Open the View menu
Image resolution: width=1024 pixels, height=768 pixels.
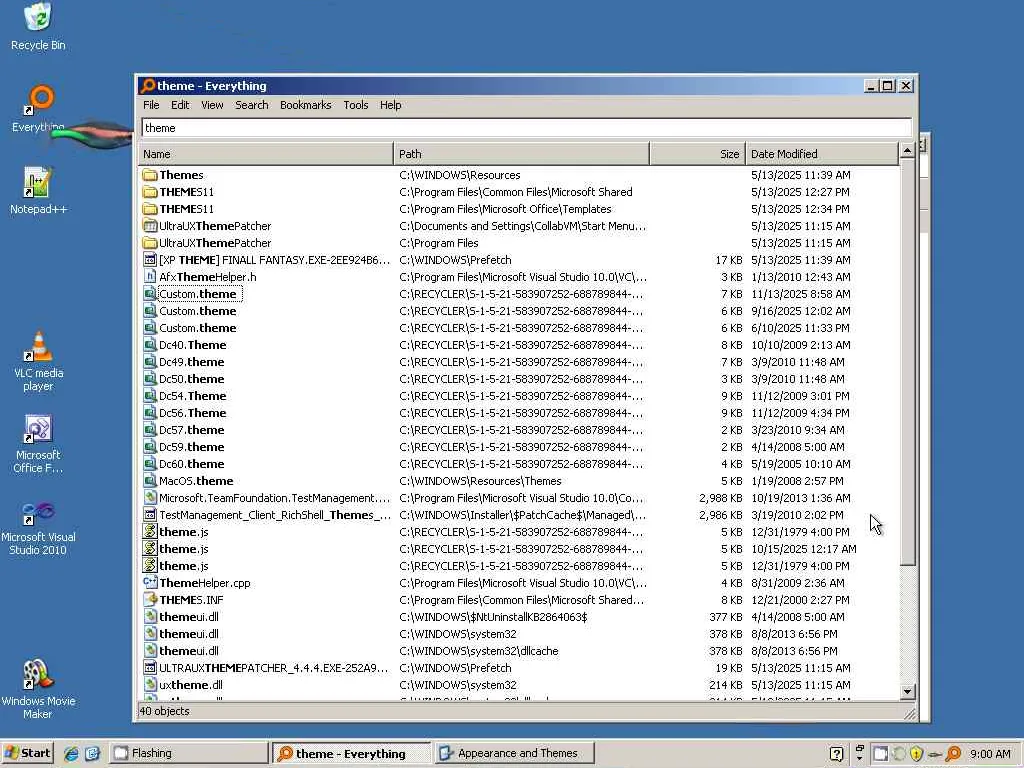tap(212, 105)
